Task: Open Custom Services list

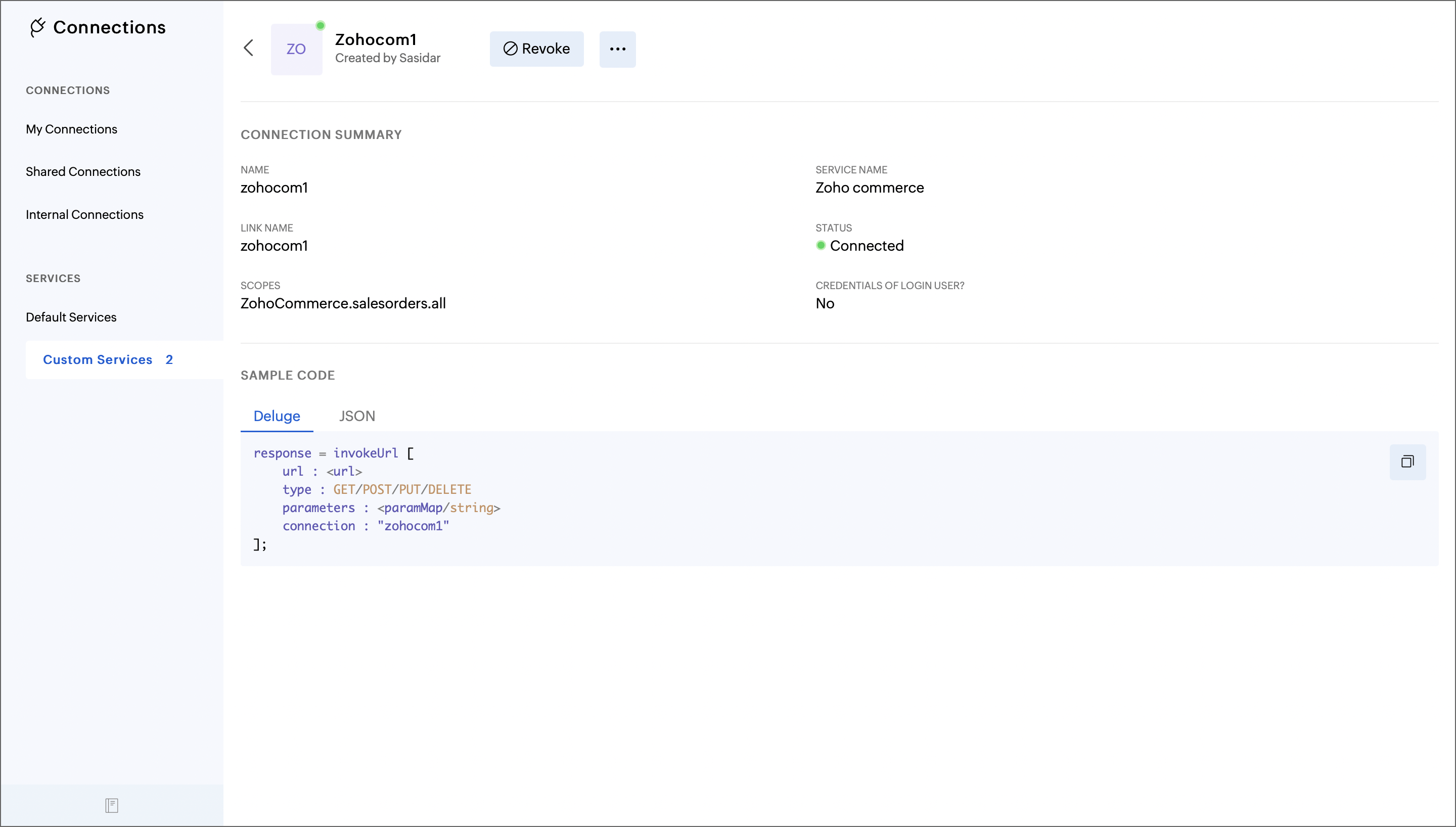Action: (x=98, y=359)
